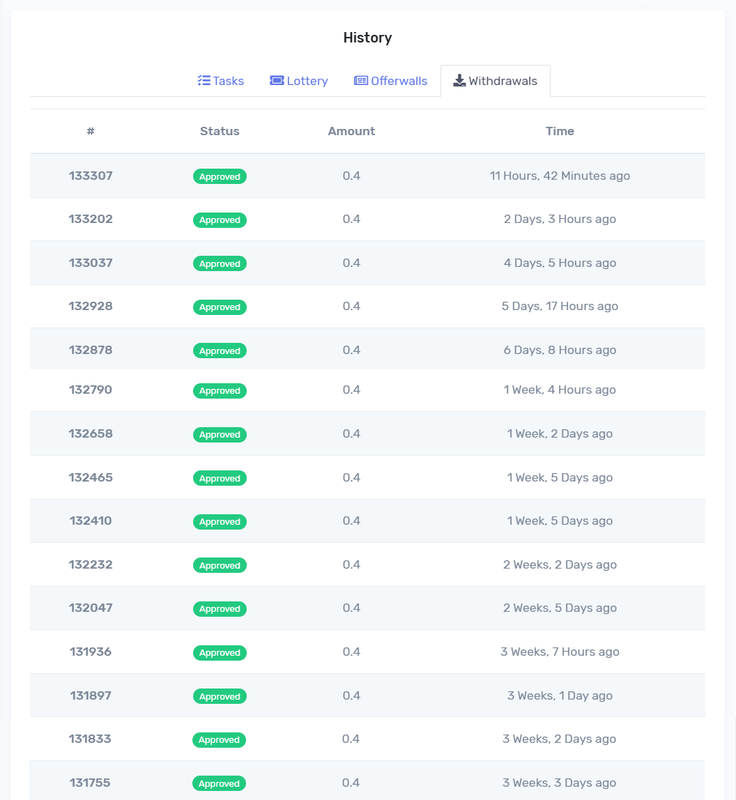This screenshot has height=800, width=736.
Task: Click '6 Days, 8 Hours ago' time
Action: [x=560, y=351]
